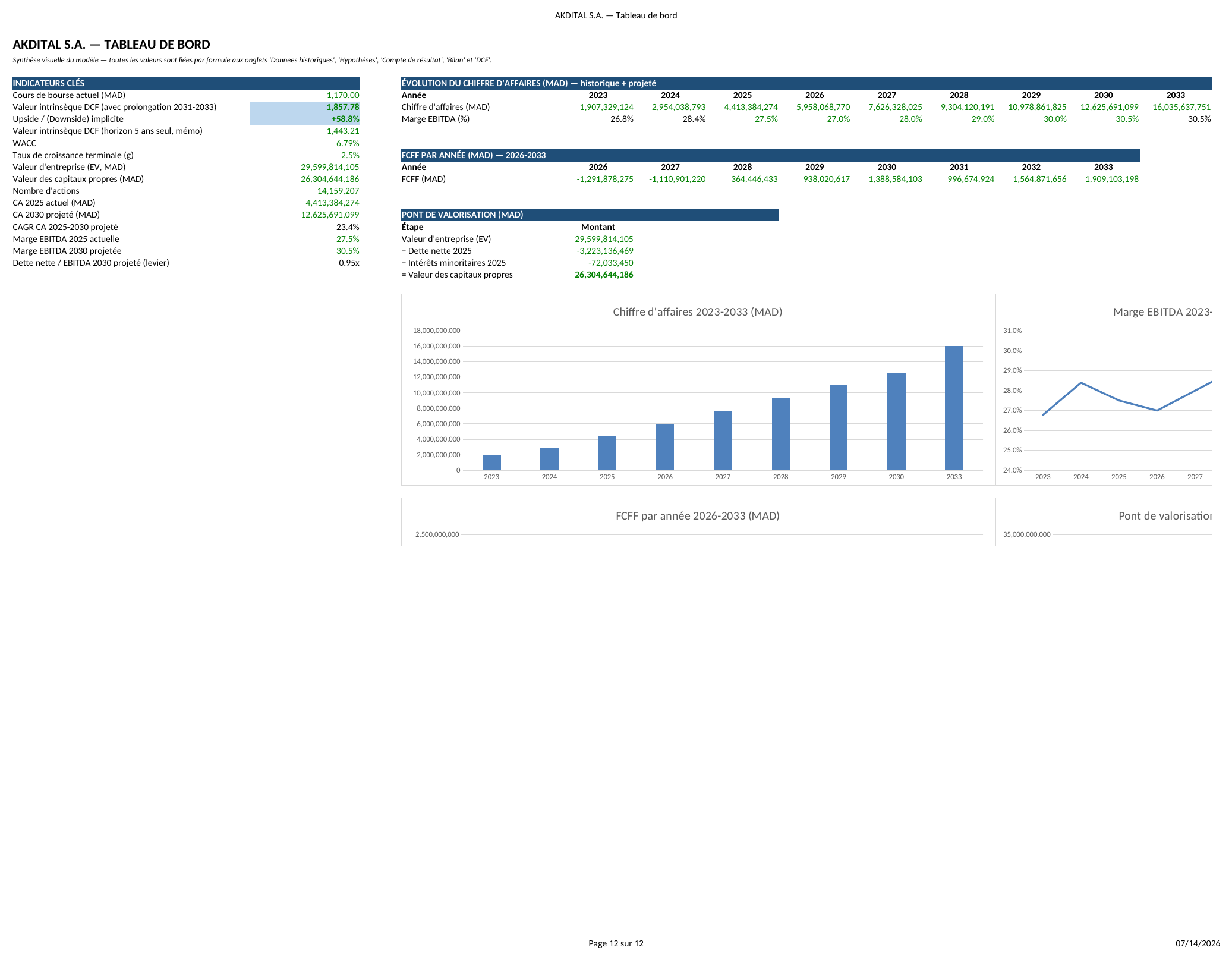Select the footer date 07/14/2026

click(x=1198, y=943)
